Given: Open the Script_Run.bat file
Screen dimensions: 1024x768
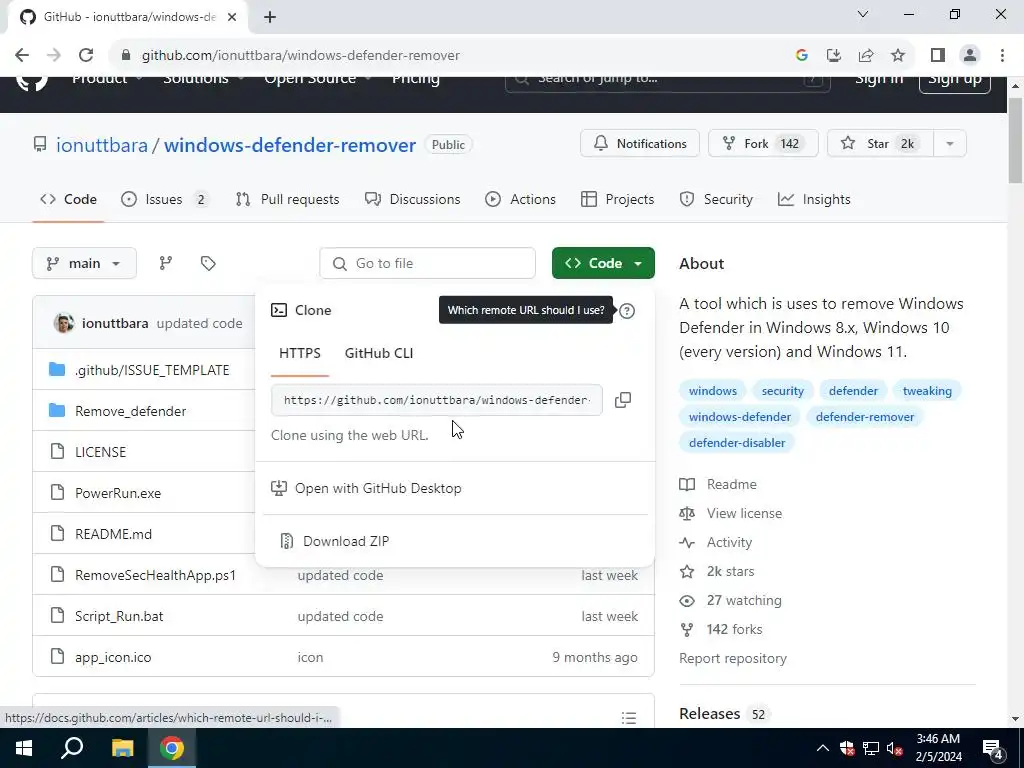Looking at the screenshot, I should click(x=119, y=616).
